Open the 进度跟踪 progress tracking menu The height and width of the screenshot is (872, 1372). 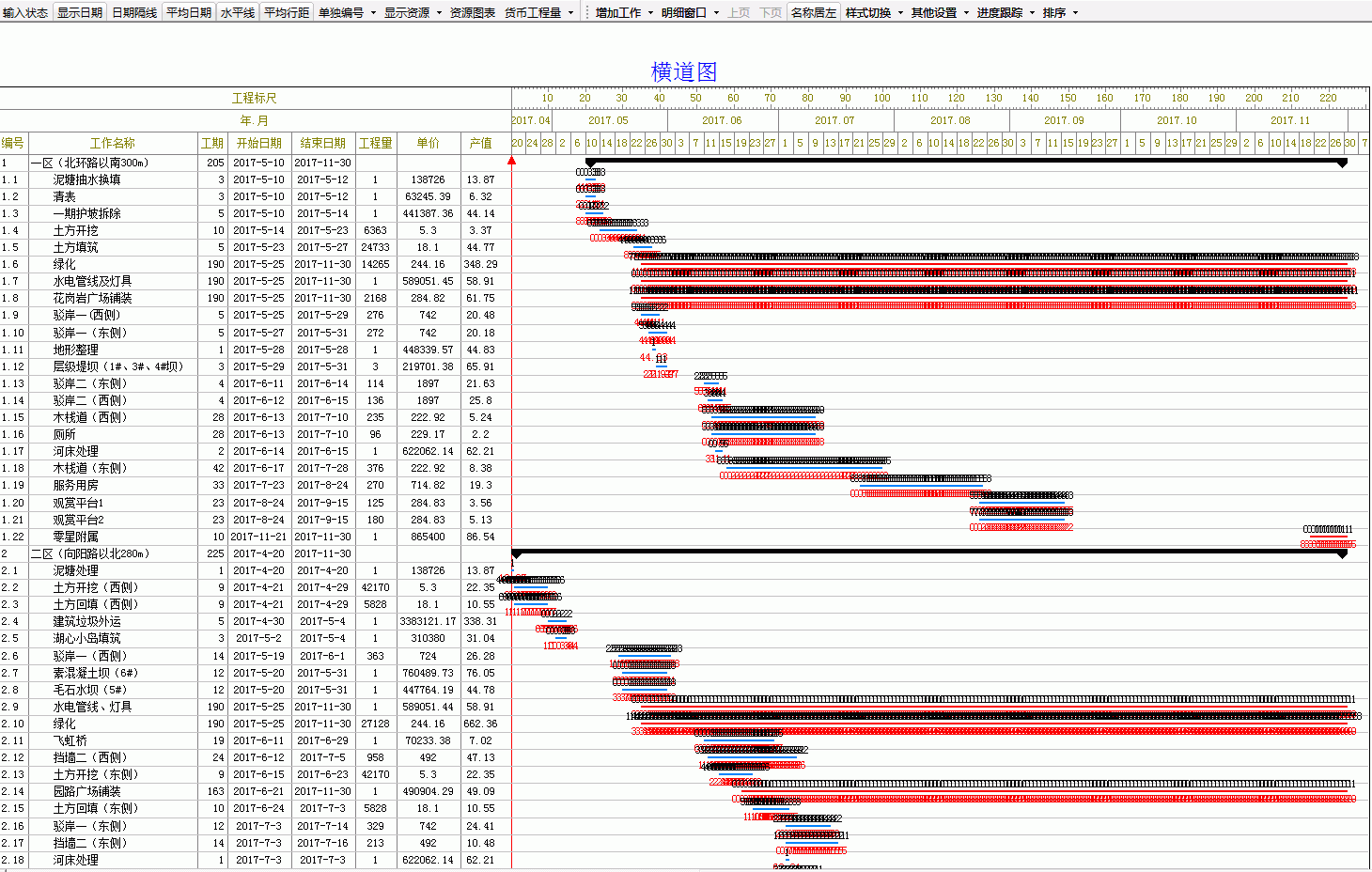point(1006,12)
